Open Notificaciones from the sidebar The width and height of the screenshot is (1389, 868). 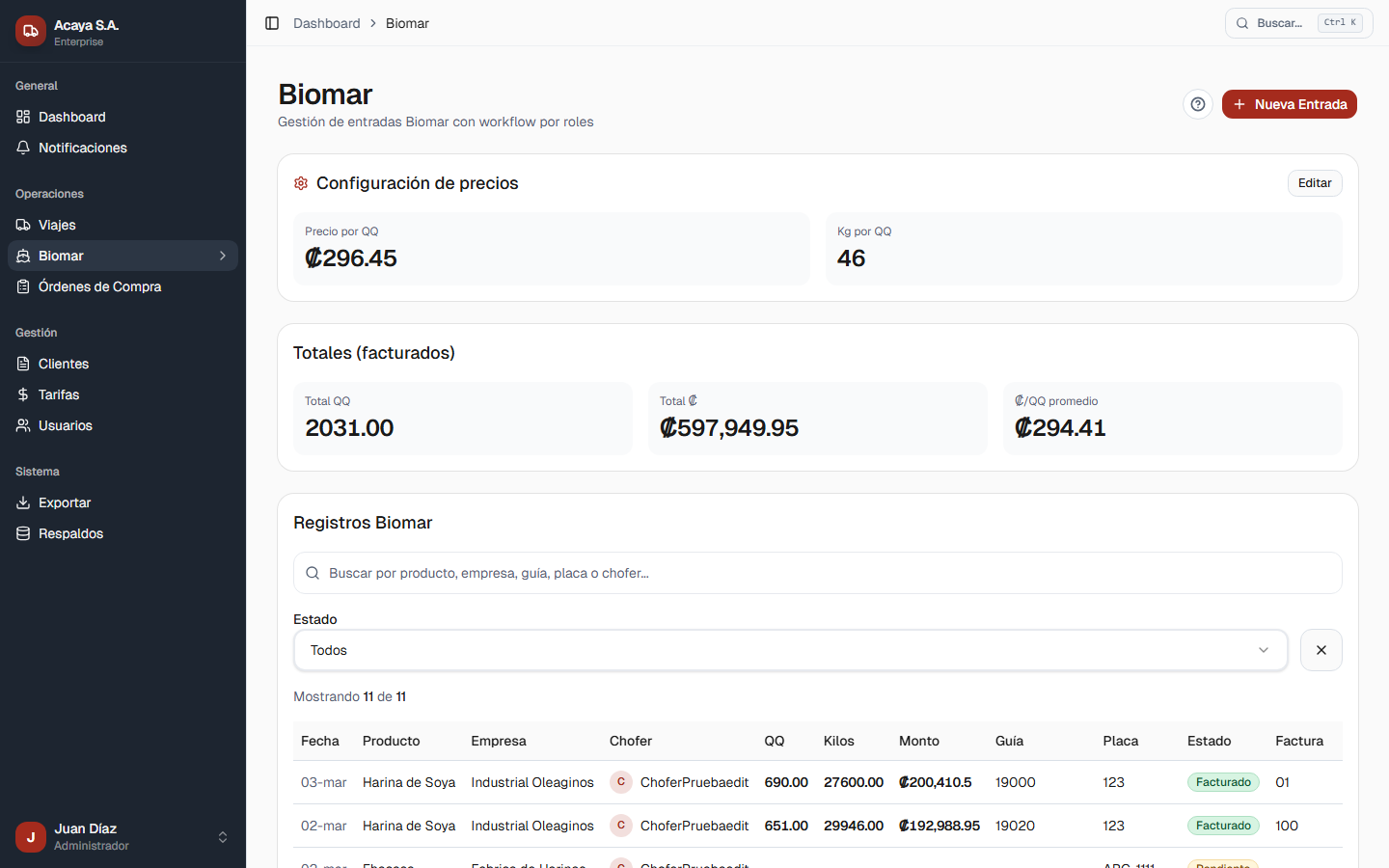[x=82, y=148]
